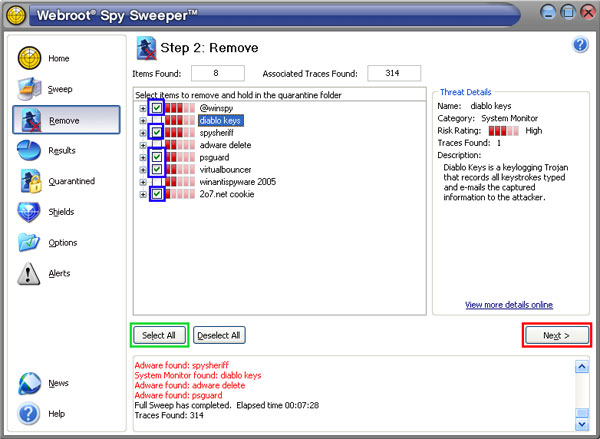
Task: Select the @winspy item name
Action: coord(216,108)
